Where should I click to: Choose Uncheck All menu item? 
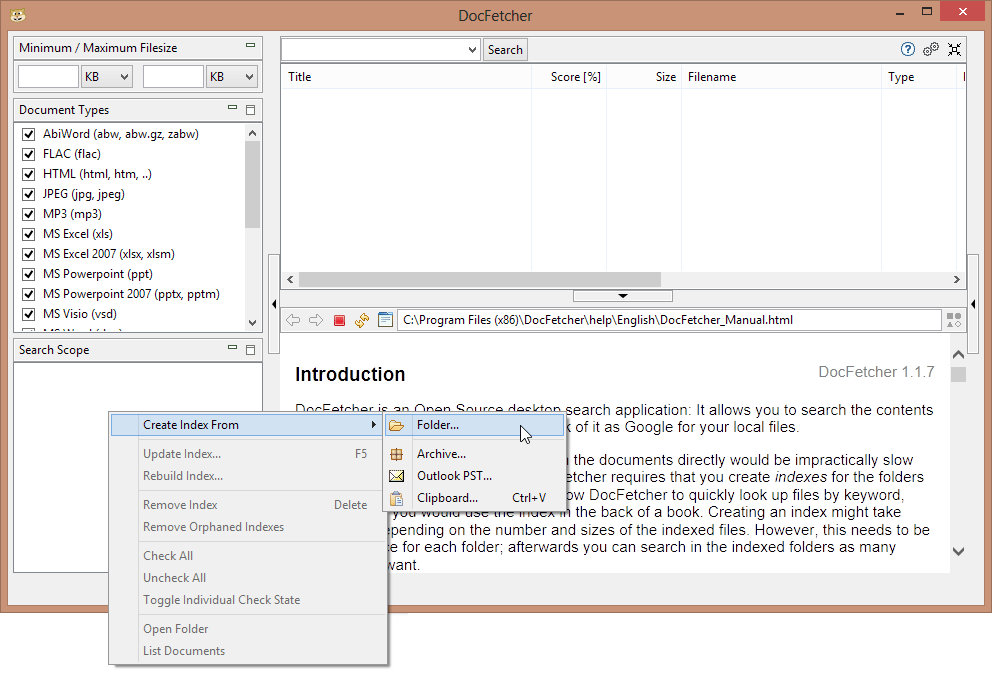tap(247, 578)
